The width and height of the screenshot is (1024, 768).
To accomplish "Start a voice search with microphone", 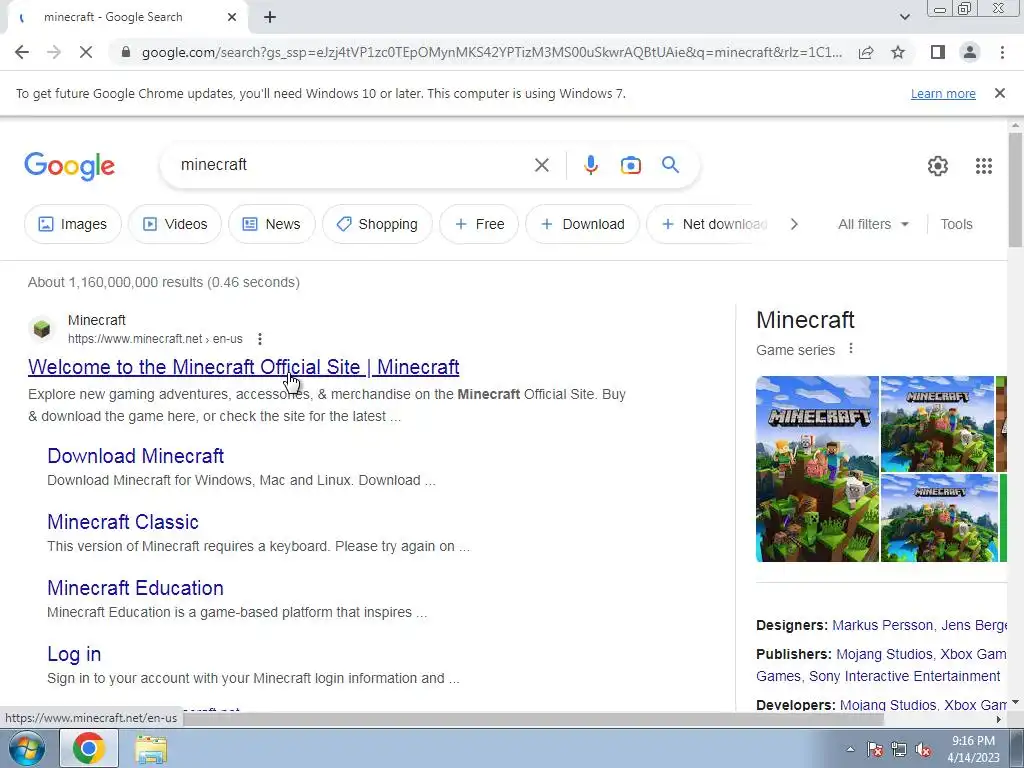I will (590, 165).
